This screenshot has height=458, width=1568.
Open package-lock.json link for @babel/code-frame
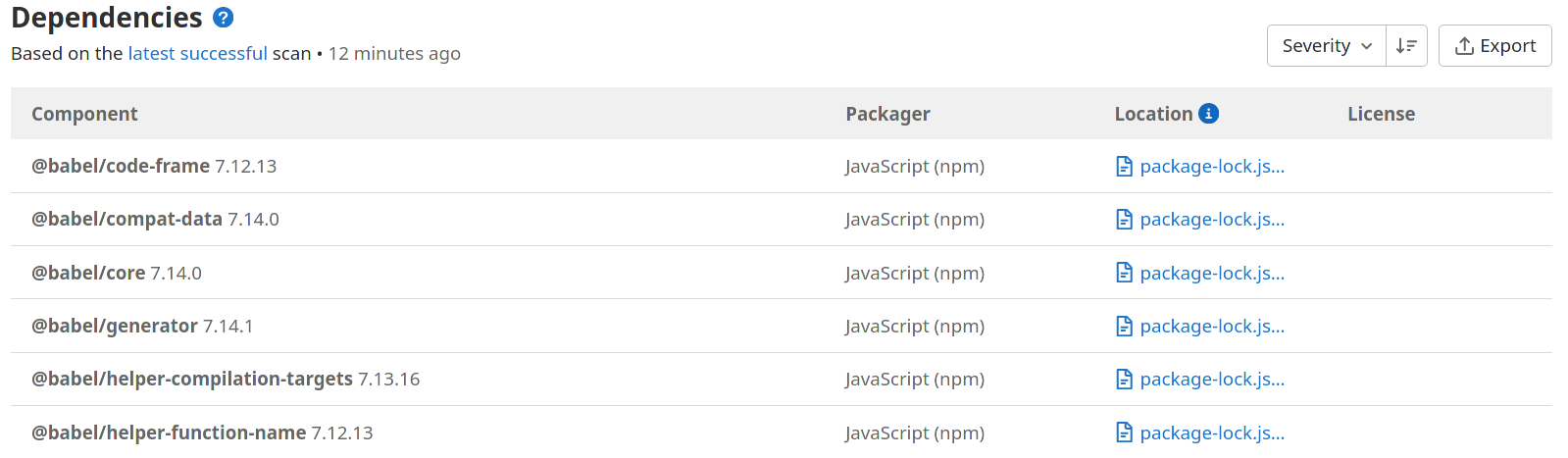click(x=1212, y=167)
